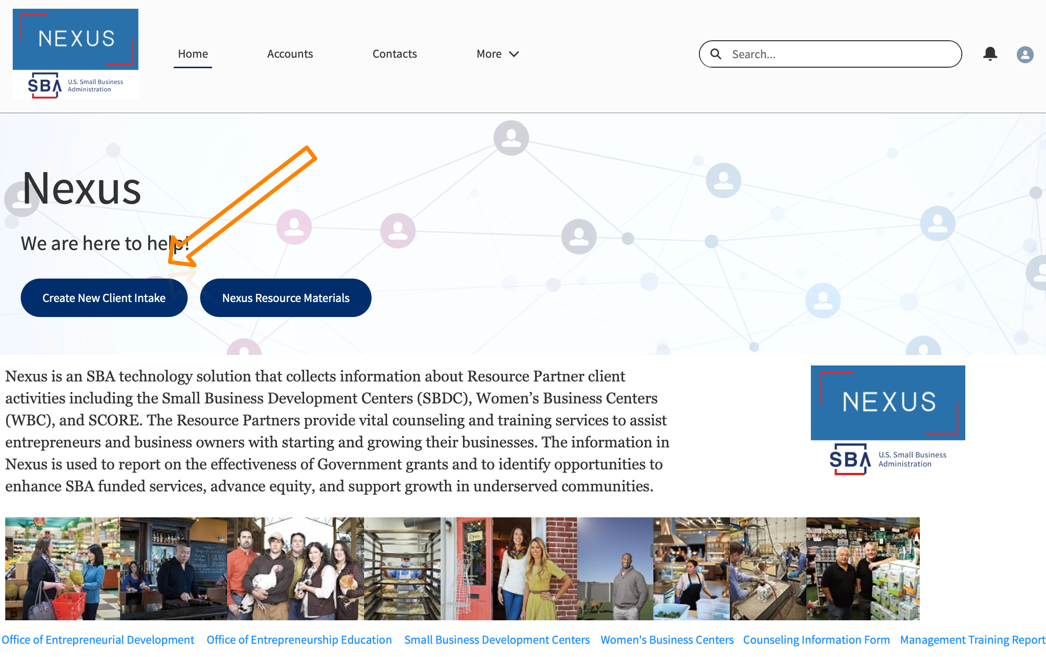Click the woman with red shopping basket photo
Viewport: 1046px width, 657px height.
62,568
